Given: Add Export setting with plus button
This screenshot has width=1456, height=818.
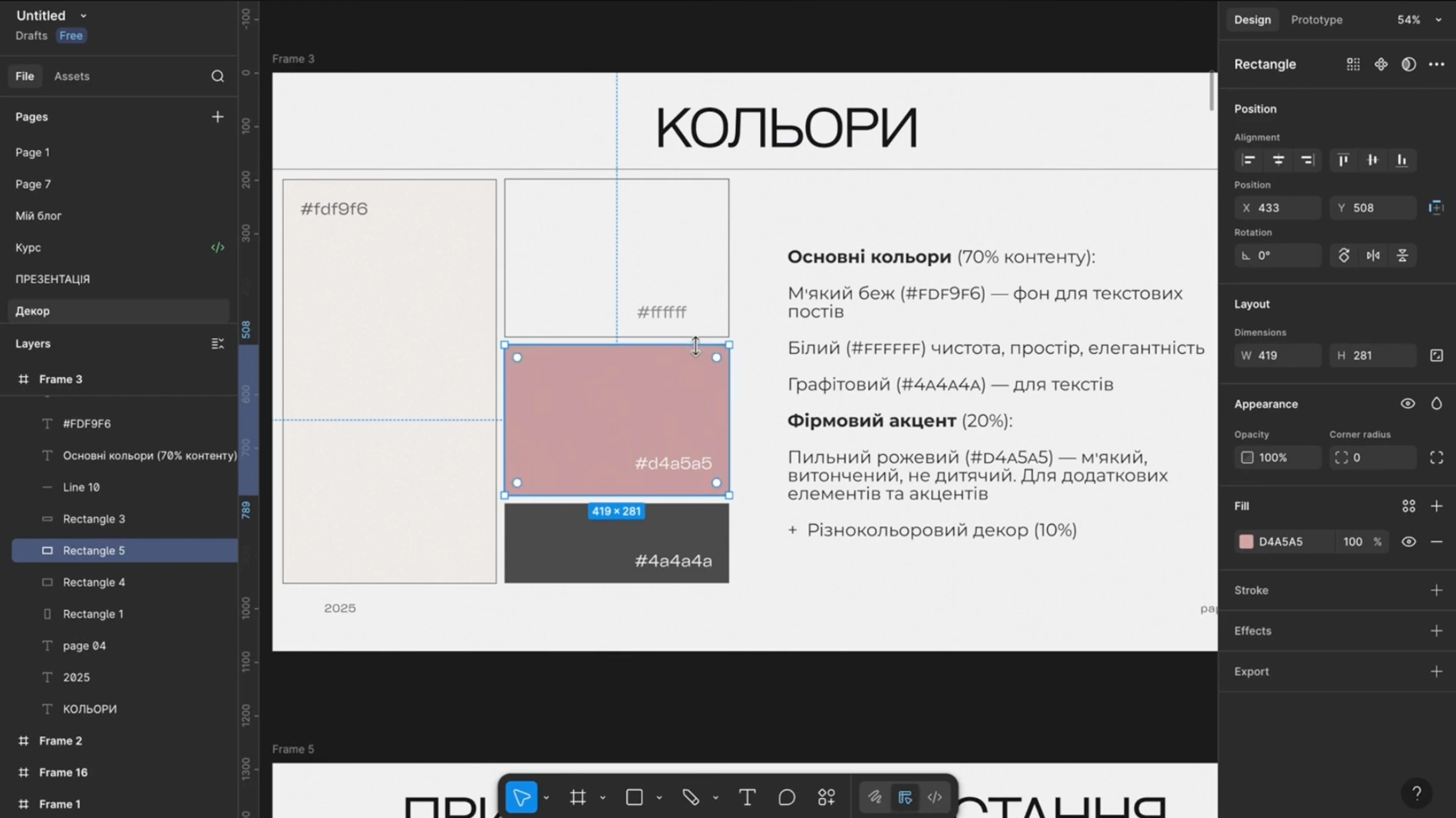Looking at the screenshot, I should pos(1436,672).
